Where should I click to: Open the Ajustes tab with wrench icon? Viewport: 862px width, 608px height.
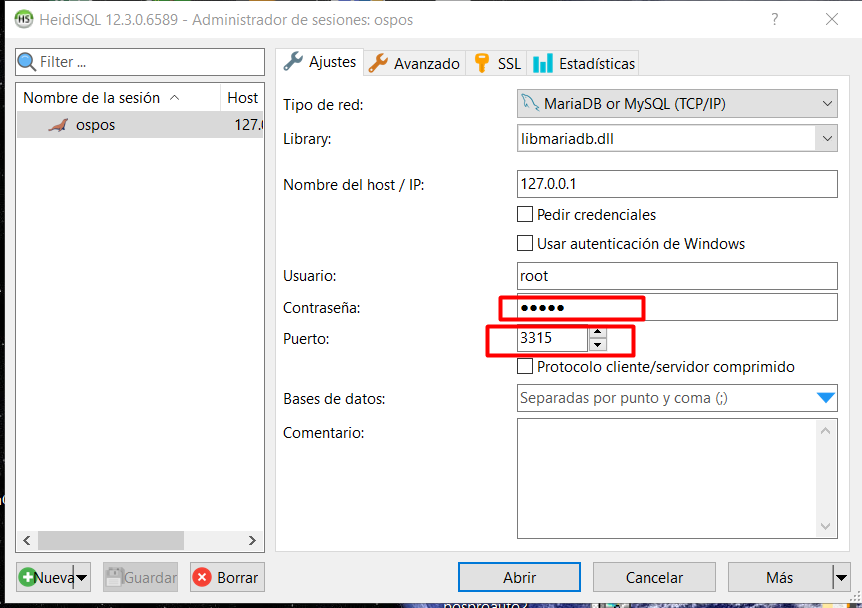point(319,62)
